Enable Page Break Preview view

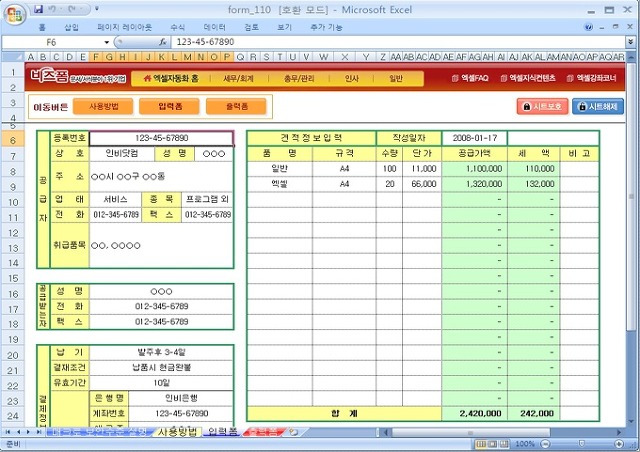coord(504,444)
